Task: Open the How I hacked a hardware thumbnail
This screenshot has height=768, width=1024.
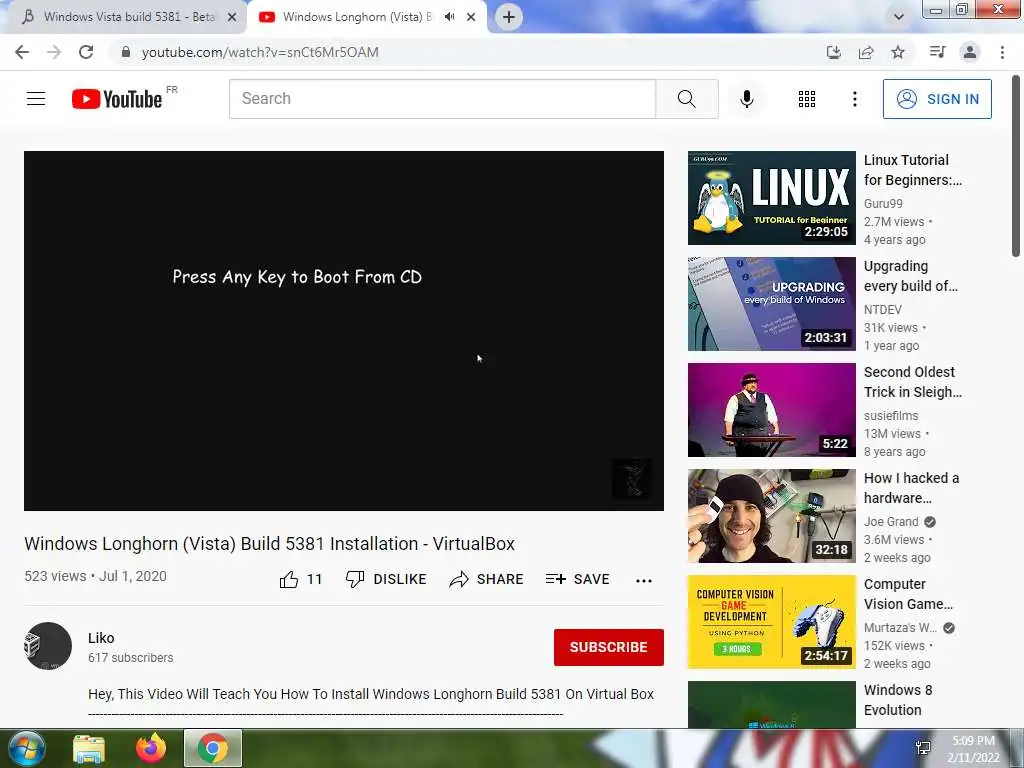Action: point(771,516)
